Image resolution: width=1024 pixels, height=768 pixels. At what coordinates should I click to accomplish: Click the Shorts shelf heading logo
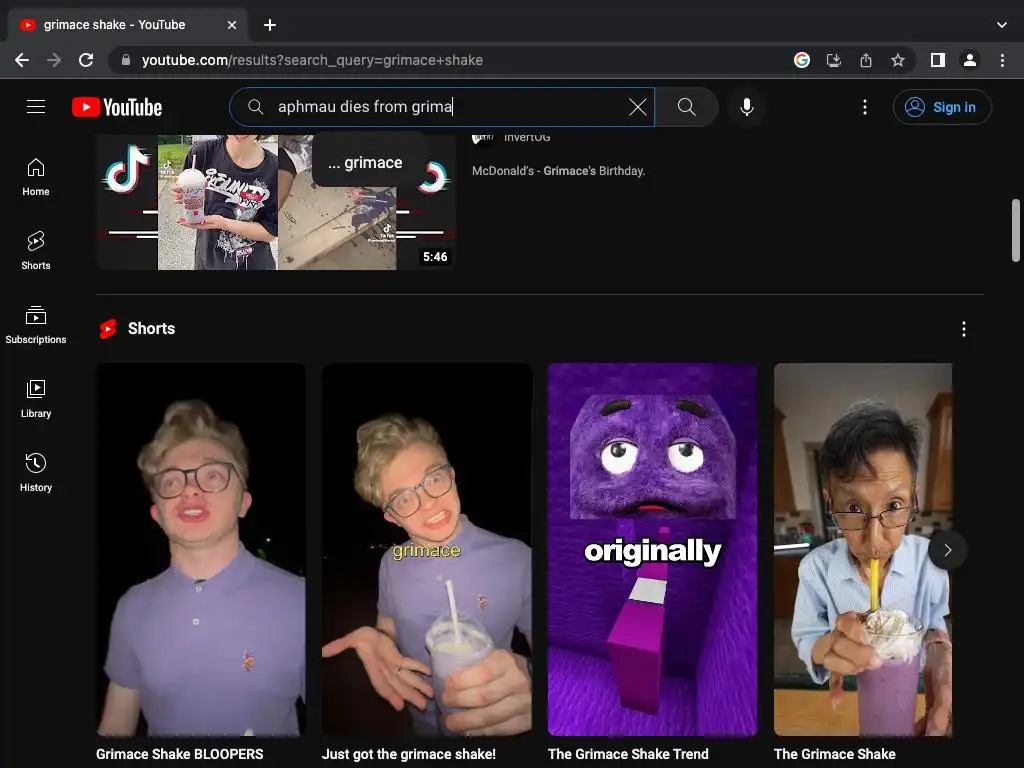click(108, 328)
